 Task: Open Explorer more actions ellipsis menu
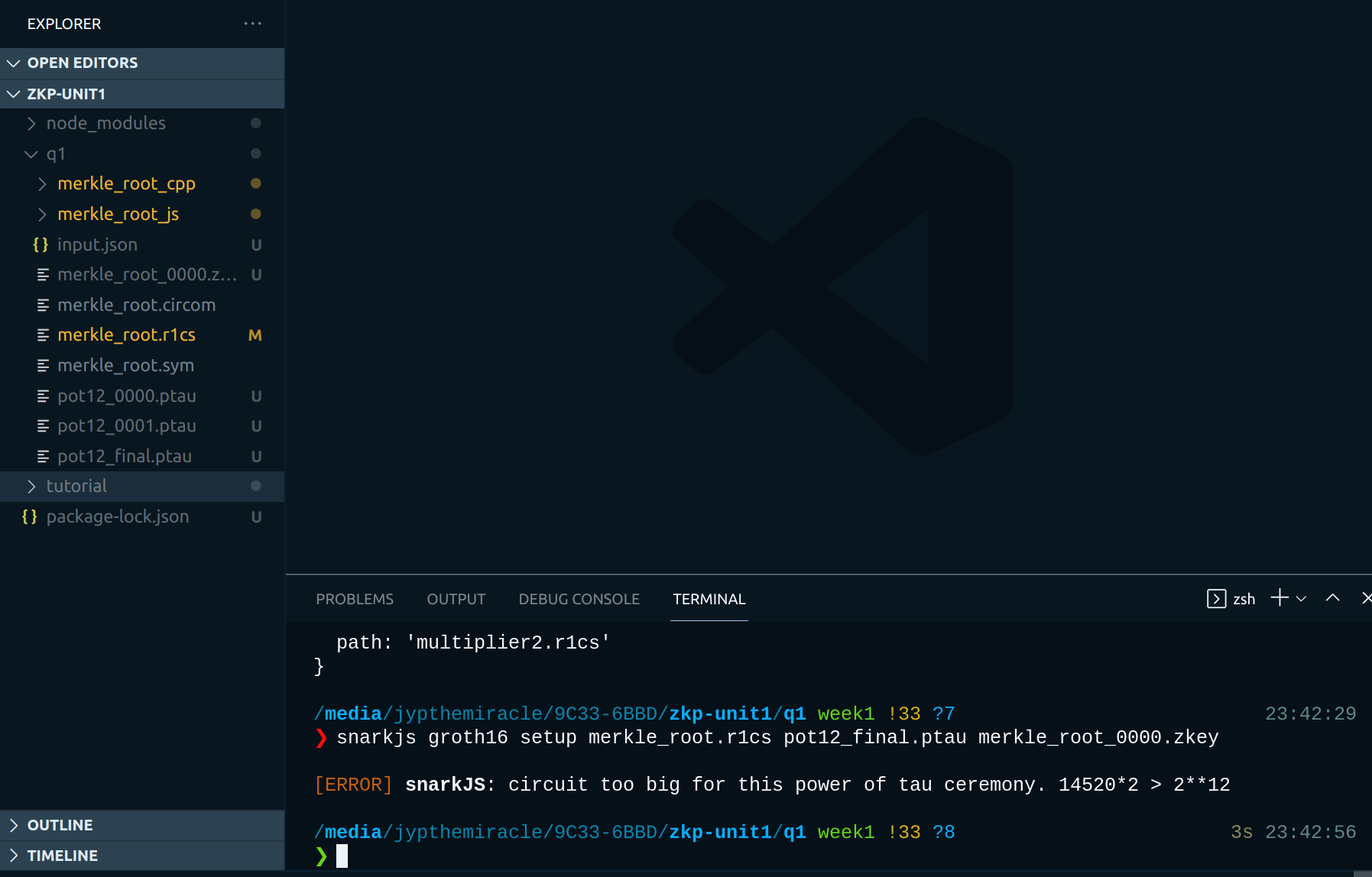253,24
